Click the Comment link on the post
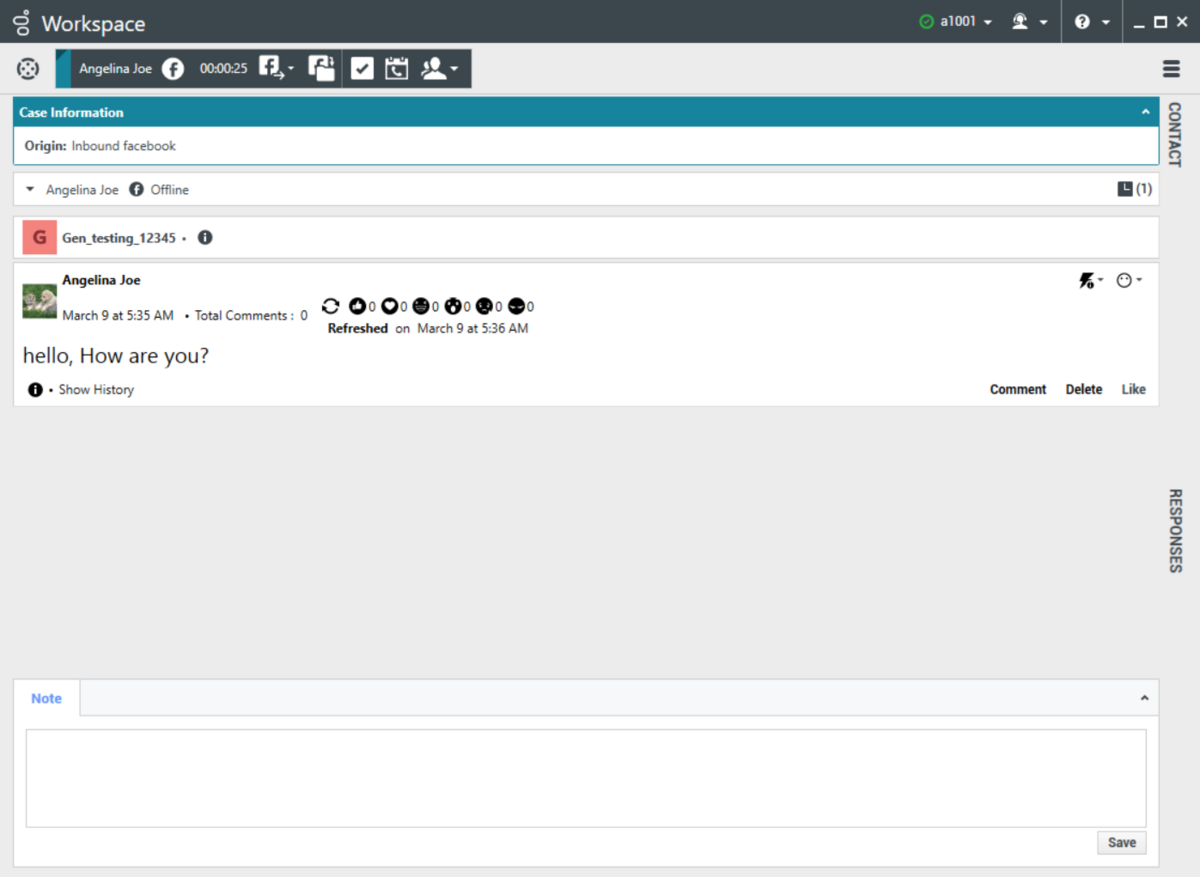The width and height of the screenshot is (1200, 877). click(x=1017, y=390)
